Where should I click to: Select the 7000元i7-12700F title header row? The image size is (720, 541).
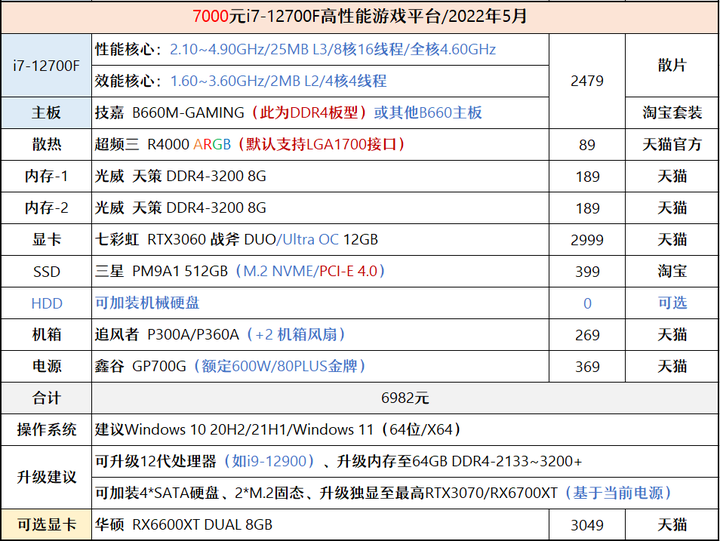tap(360, 17)
